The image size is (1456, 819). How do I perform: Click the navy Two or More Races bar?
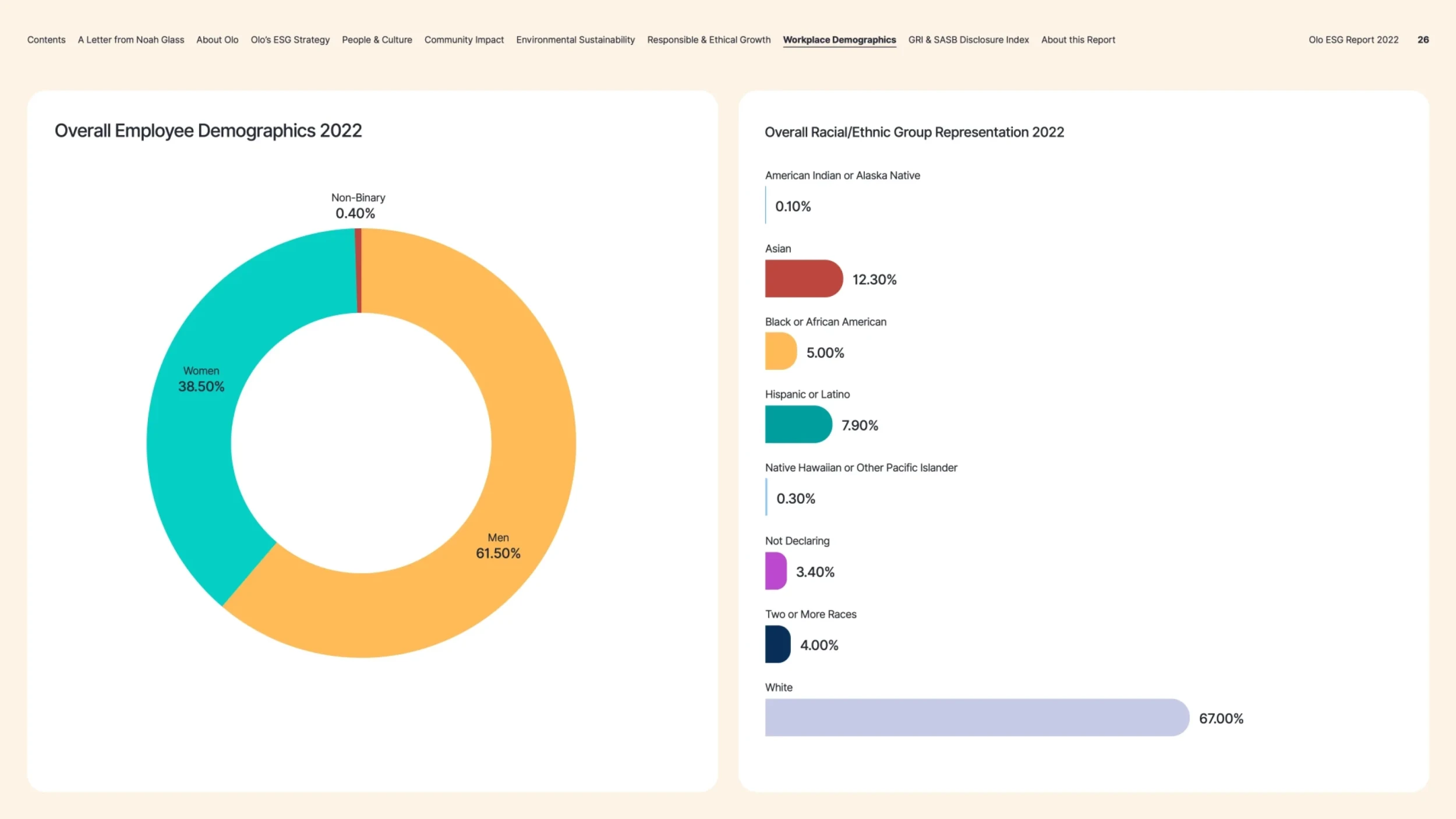pos(777,644)
